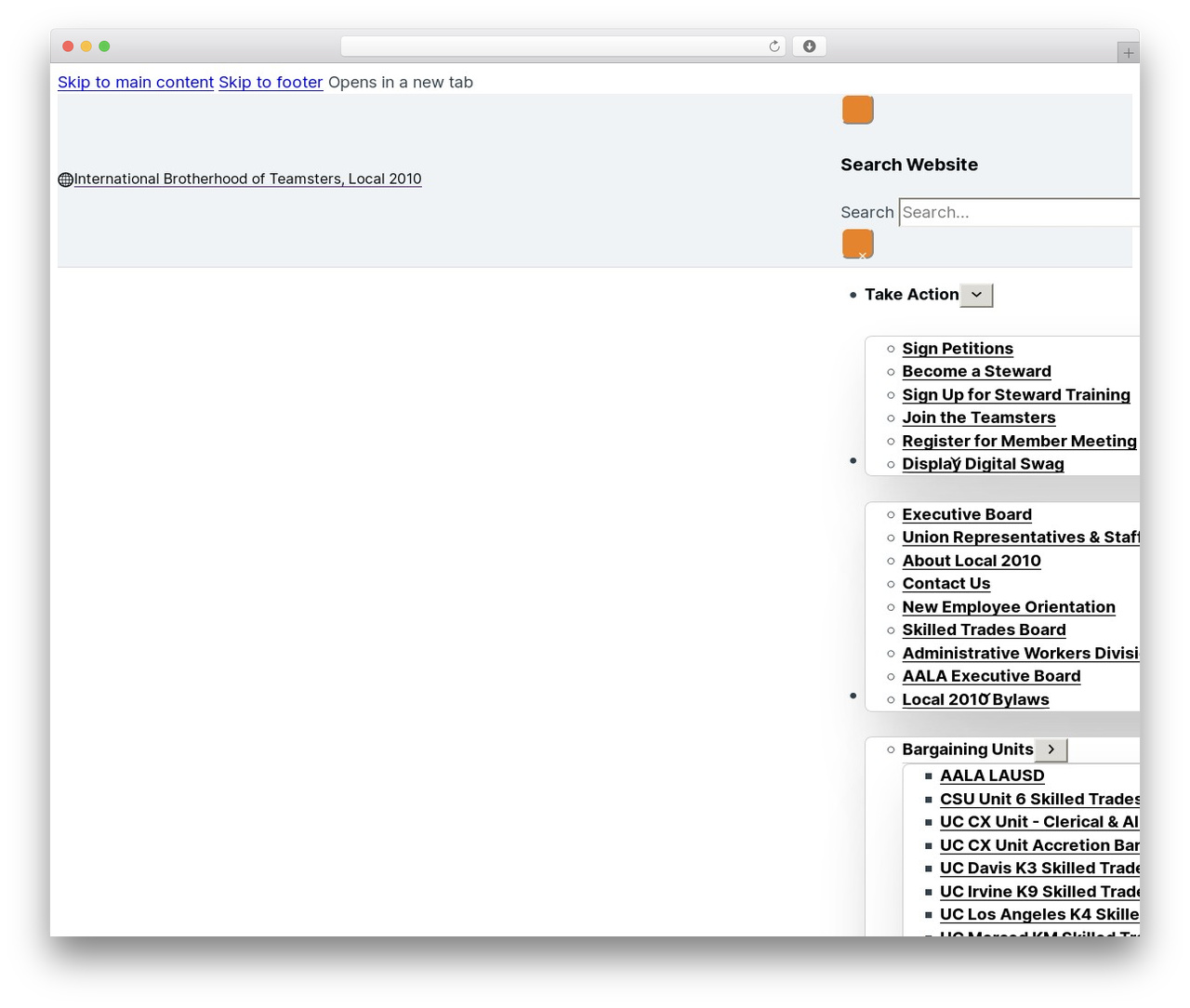Image resolution: width=1190 pixels, height=1008 pixels.
Task: Click the Search Website heading text
Action: 909,165
